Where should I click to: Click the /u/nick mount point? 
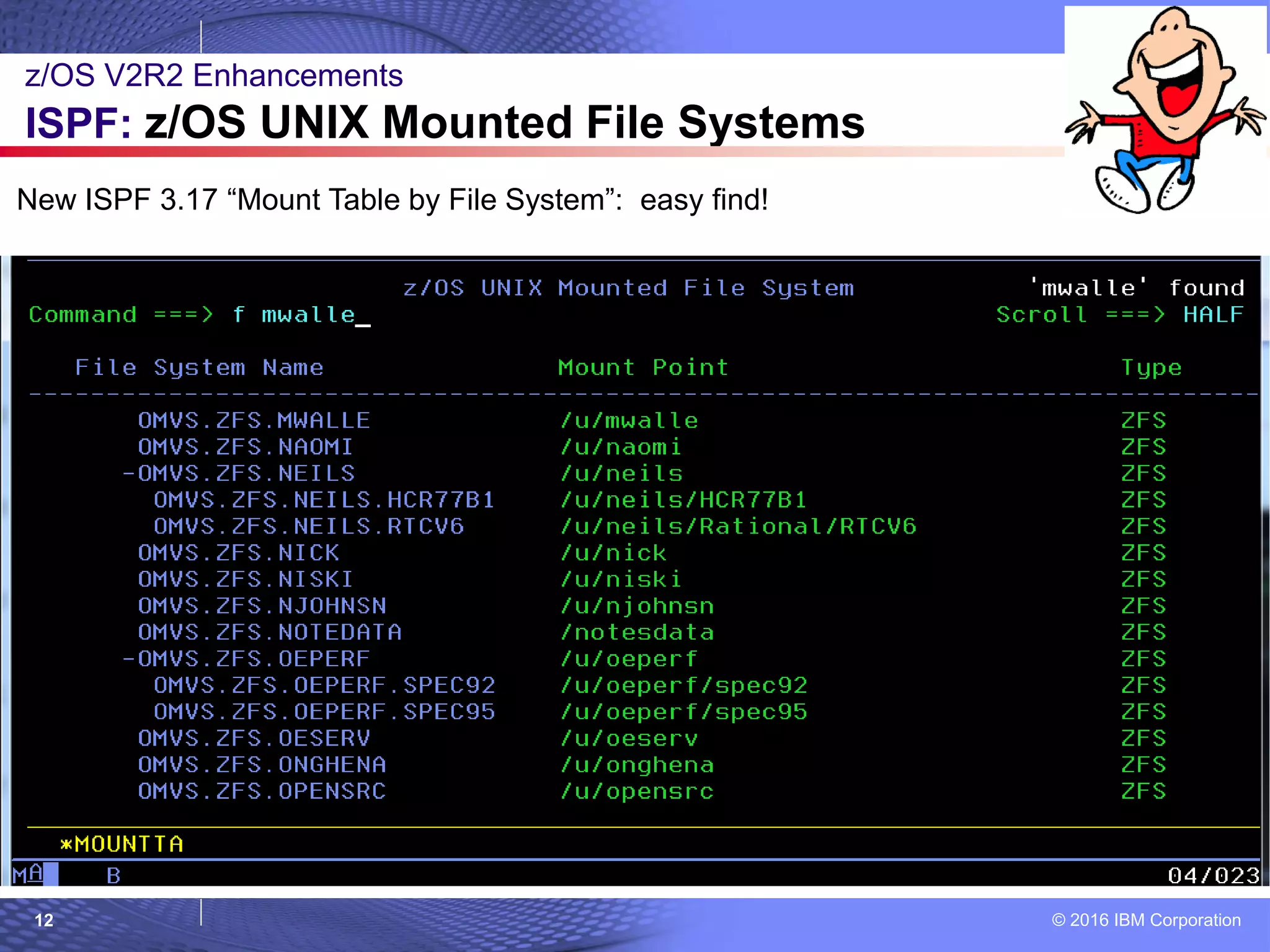(x=613, y=553)
